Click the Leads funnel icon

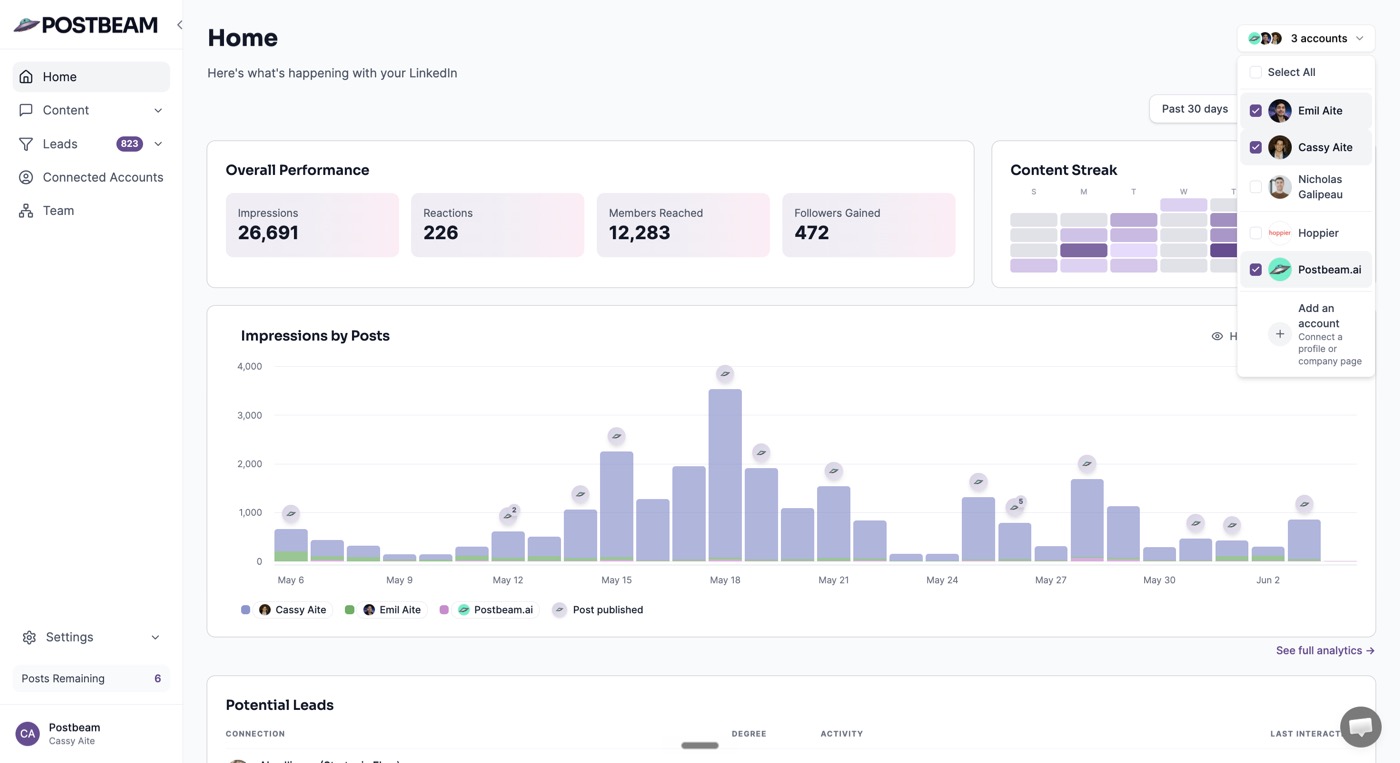point(26,144)
